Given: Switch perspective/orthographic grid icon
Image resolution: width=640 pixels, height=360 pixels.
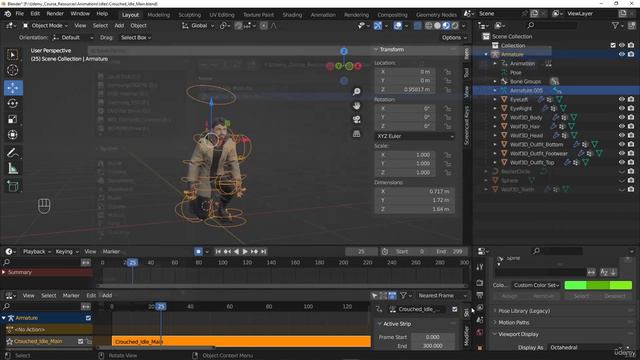Looking at the screenshot, I should click(x=356, y=134).
